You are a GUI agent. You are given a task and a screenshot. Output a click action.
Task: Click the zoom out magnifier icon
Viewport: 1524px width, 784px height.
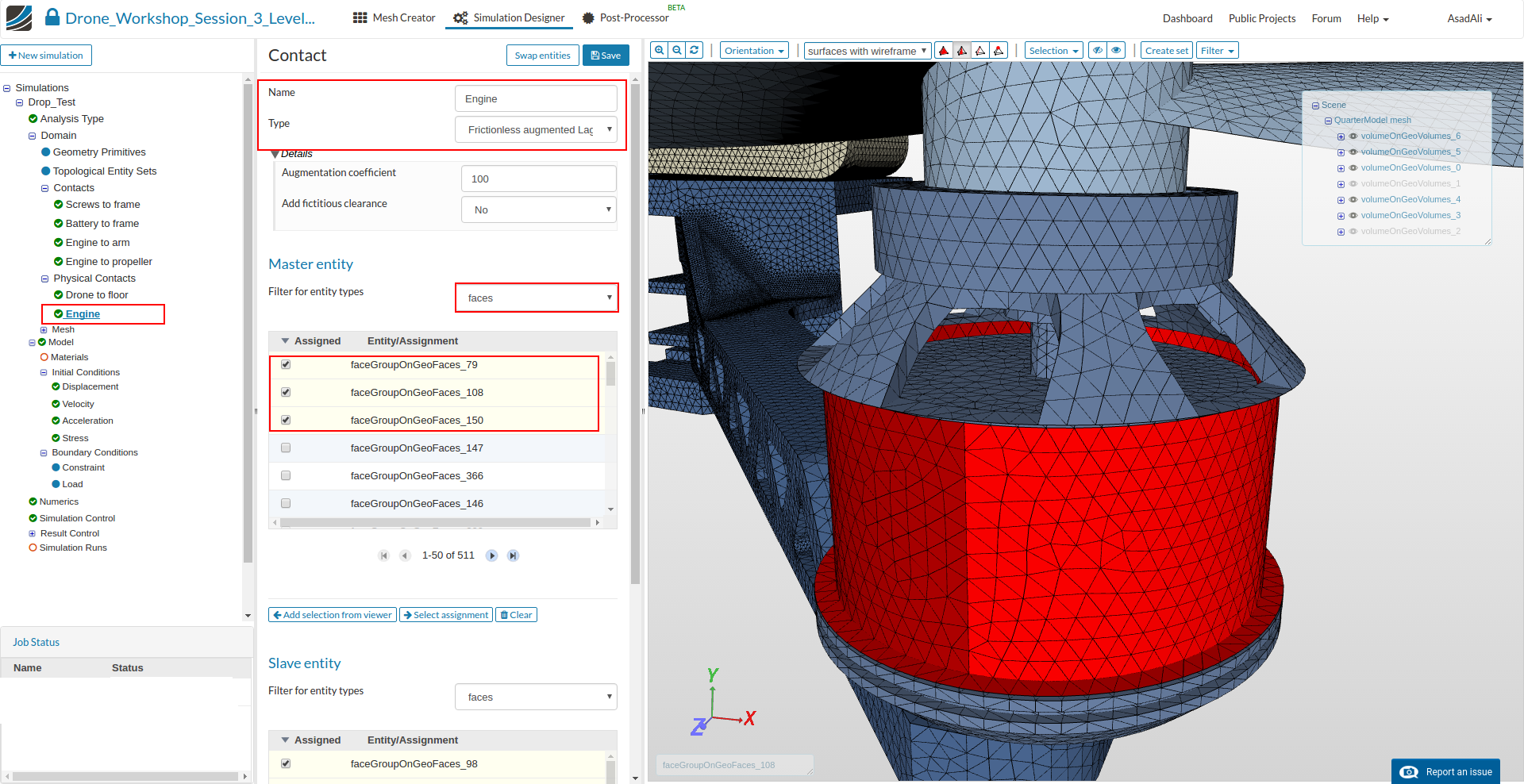click(677, 50)
